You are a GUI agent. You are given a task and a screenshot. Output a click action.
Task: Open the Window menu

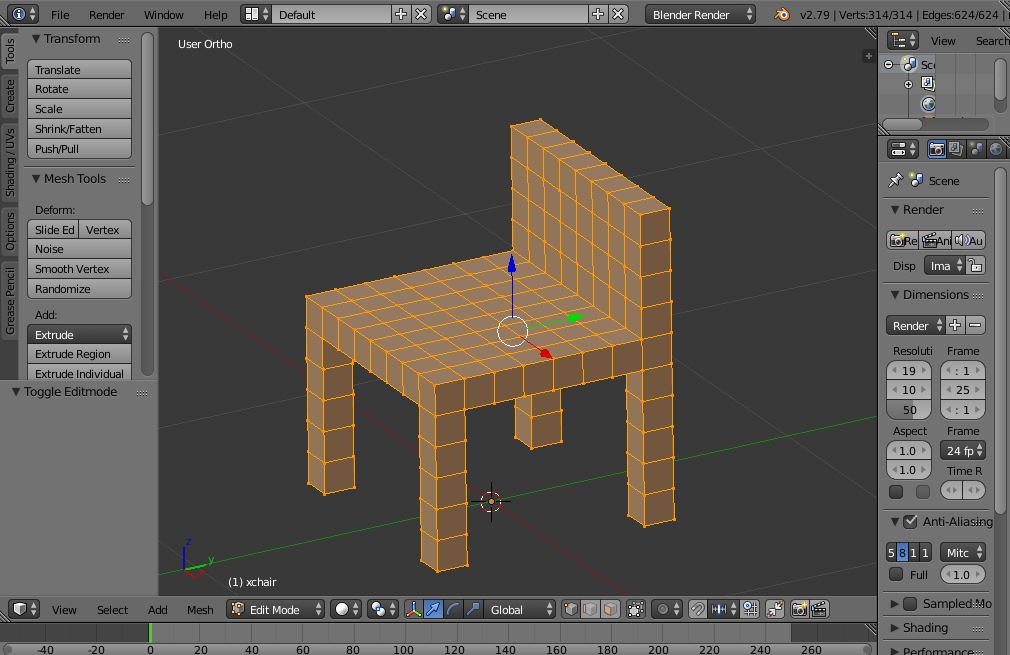163,14
